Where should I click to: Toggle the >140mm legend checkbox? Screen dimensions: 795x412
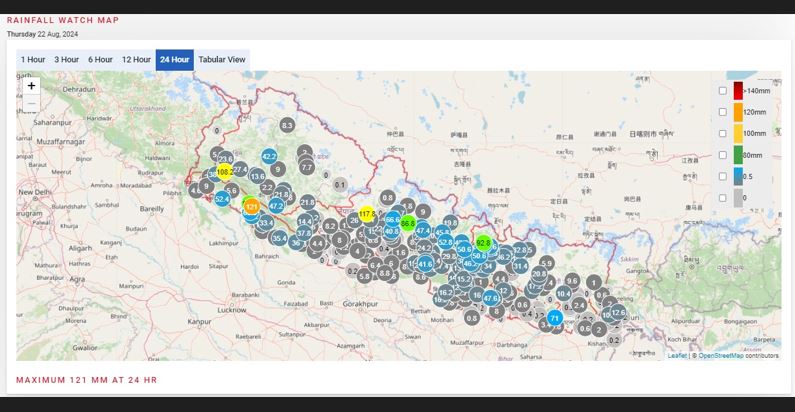pos(722,91)
